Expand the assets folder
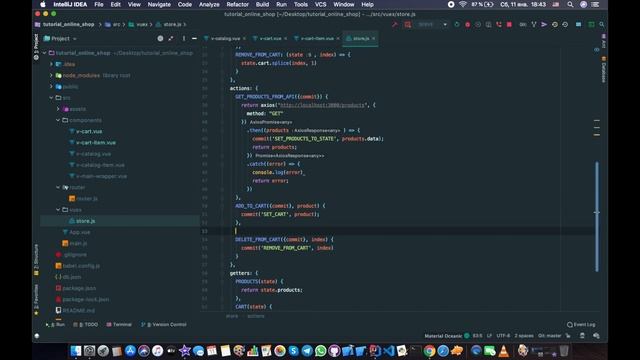Viewport: 640px width, 360px height. coord(58,109)
